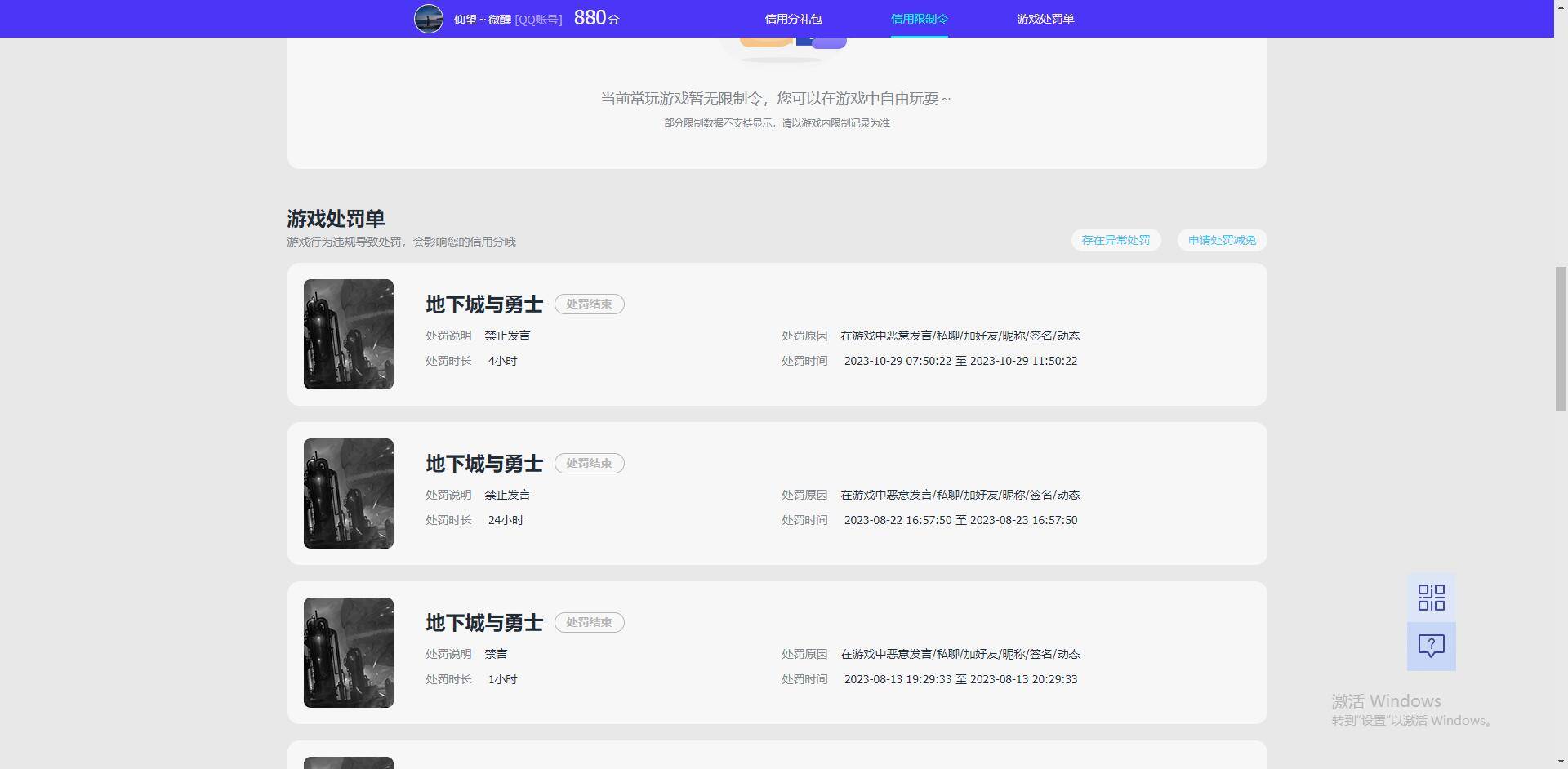Click the 处罚结束 badge on the second penalty record

click(x=589, y=463)
